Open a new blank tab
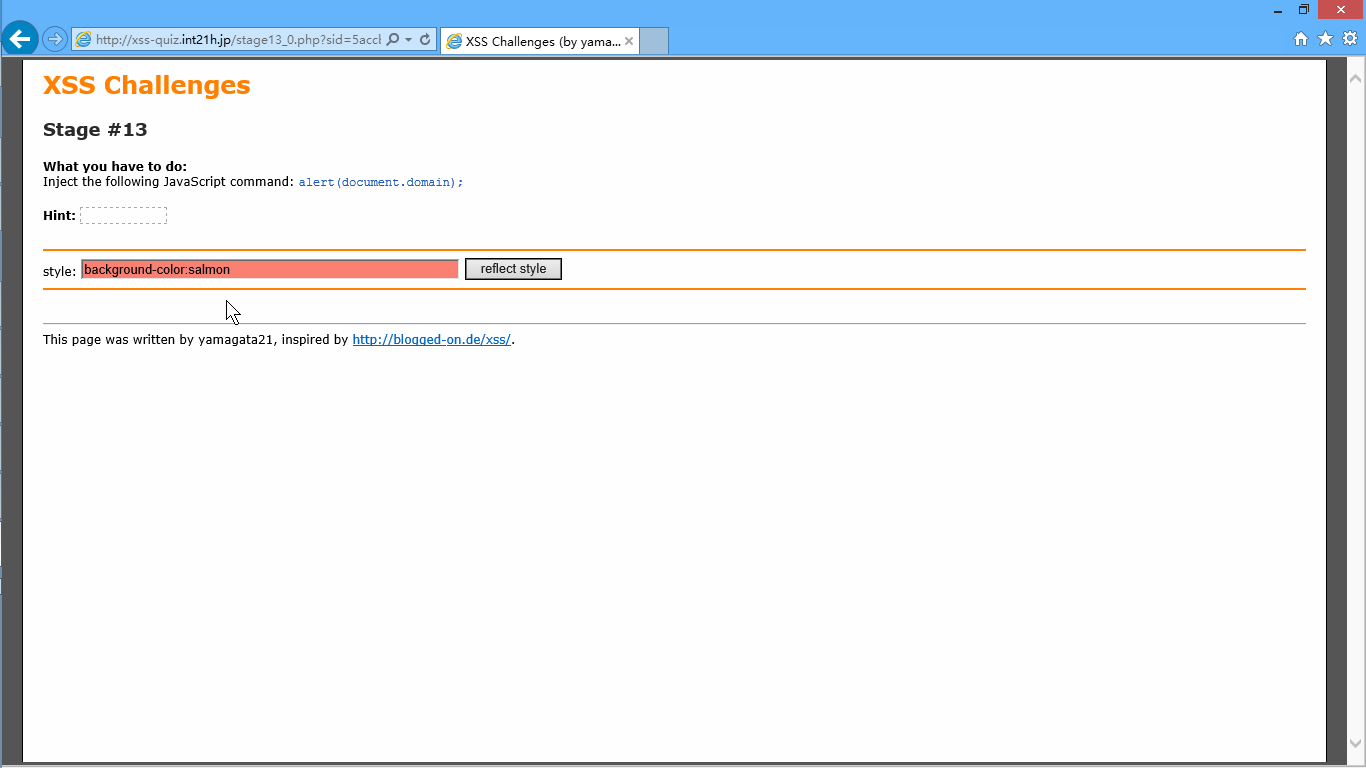This screenshot has height=768, width=1366. tap(654, 41)
